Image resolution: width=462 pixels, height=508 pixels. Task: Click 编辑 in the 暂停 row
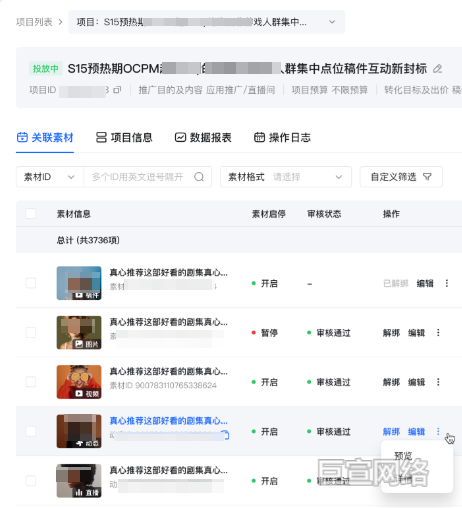pyautogui.click(x=416, y=333)
